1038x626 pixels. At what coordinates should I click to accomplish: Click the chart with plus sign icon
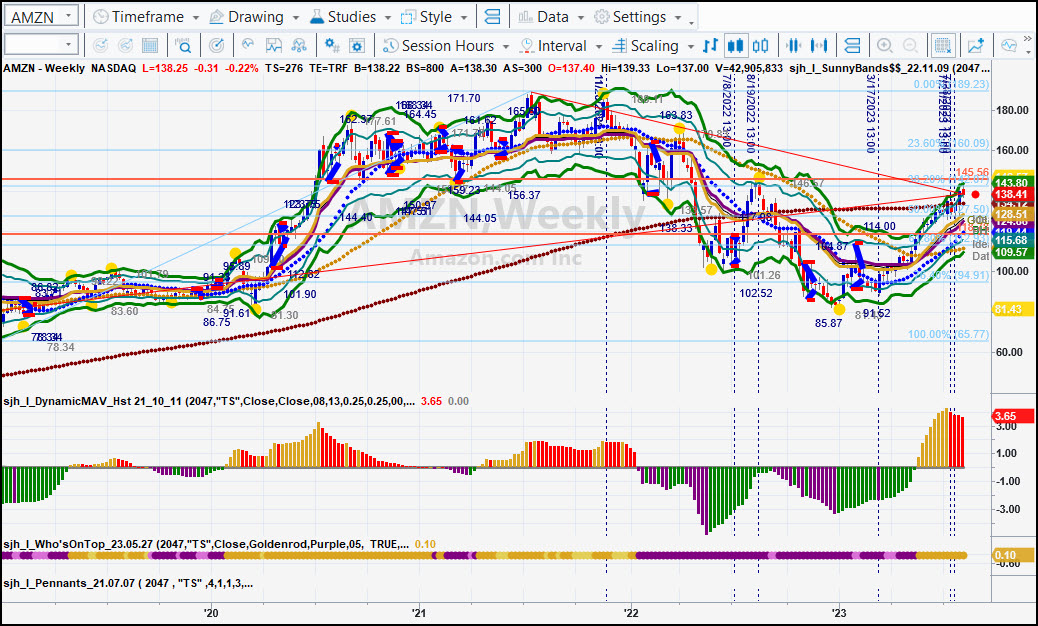point(976,46)
